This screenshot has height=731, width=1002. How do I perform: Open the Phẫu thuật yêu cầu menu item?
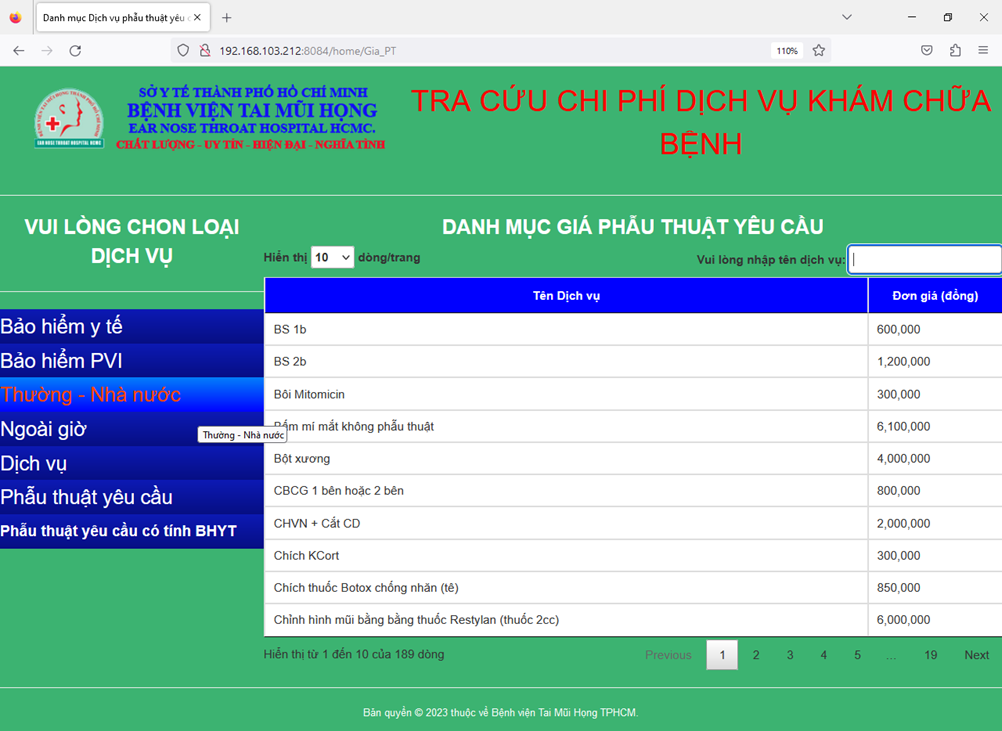[x=87, y=497]
